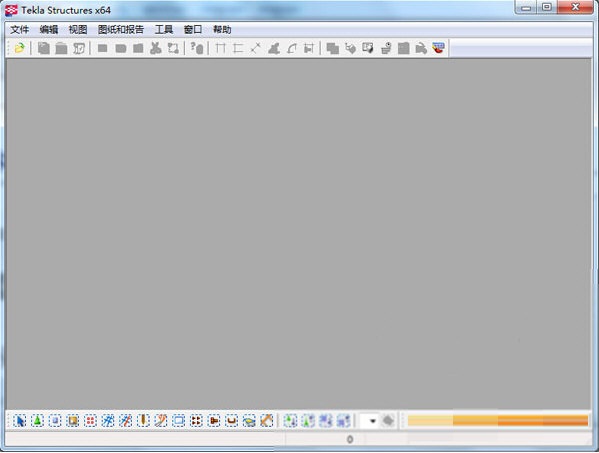Click the Tekla Structures logo in title bar
The height and width of the screenshot is (453, 599).
click(x=11, y=10)
